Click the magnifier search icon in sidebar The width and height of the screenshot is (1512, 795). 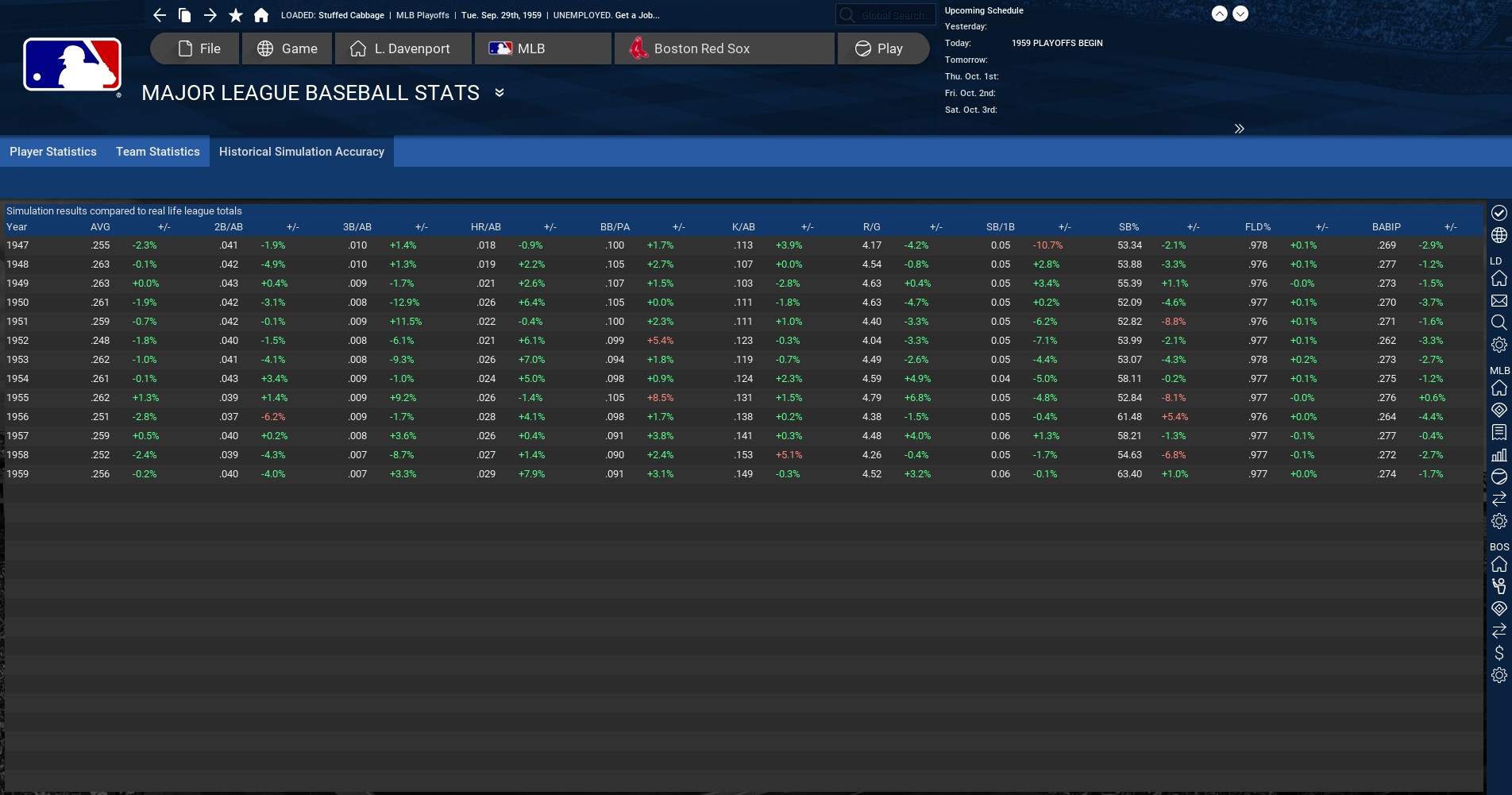tap(1498, 322)
